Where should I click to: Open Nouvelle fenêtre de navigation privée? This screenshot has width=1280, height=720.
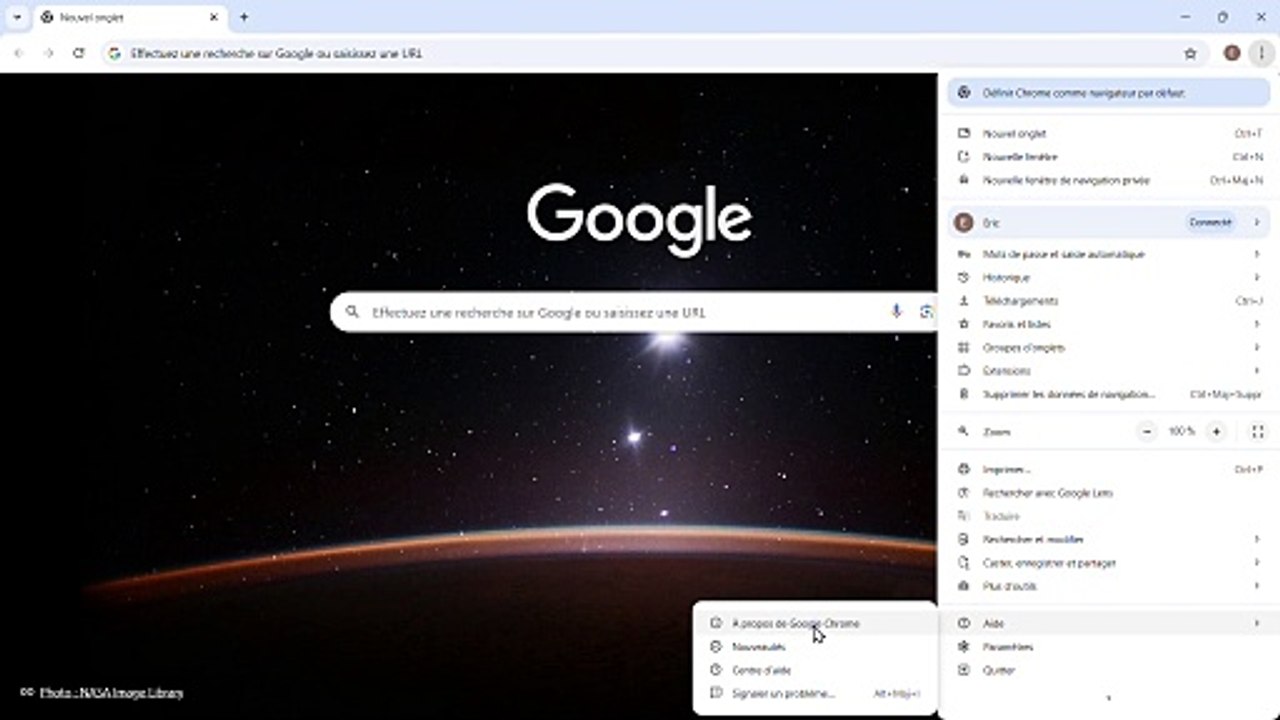pyautogui.click(x=1108, y=180)
